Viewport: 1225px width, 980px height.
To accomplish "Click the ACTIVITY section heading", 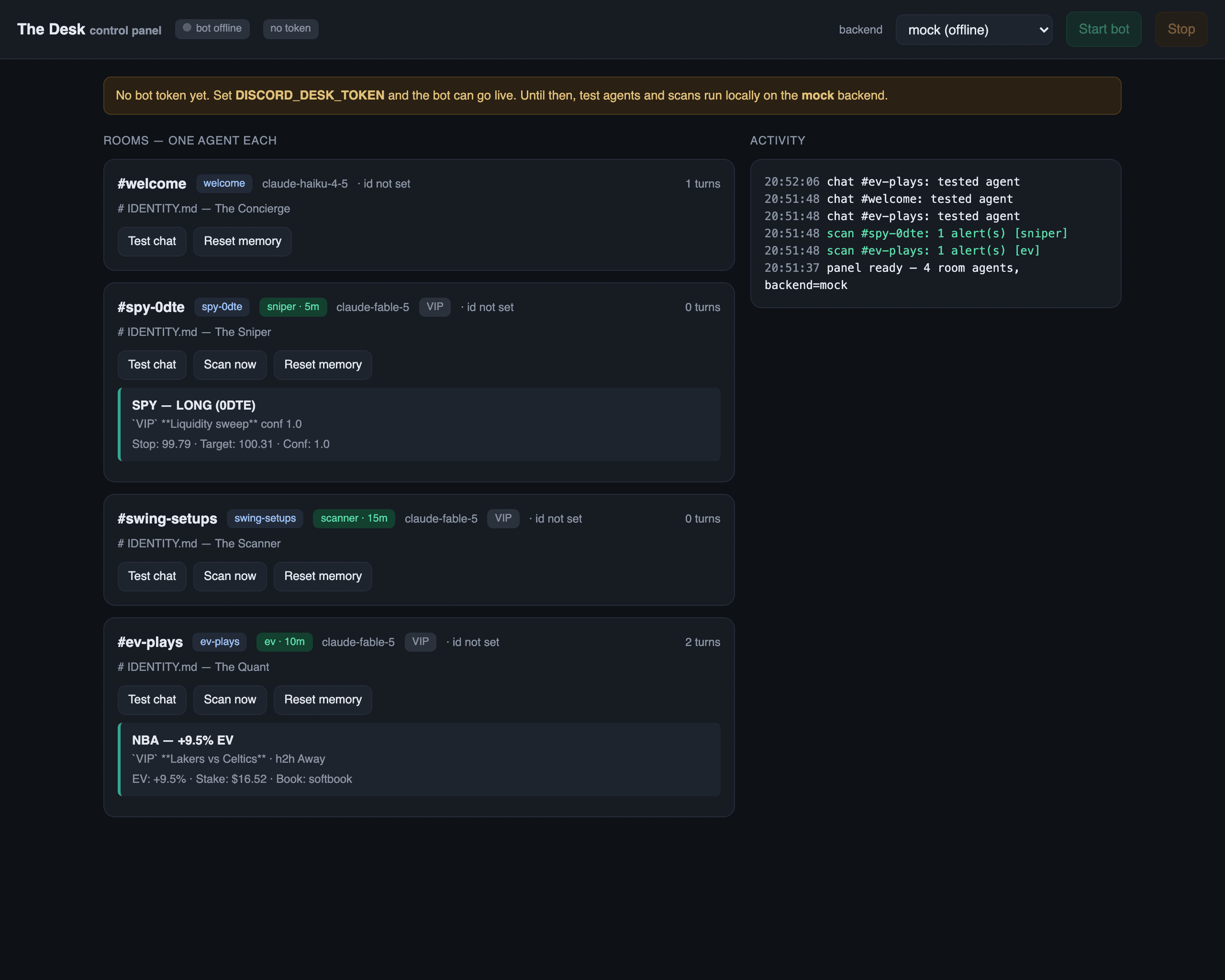I will pyautogui.click(x=777, y=140).
